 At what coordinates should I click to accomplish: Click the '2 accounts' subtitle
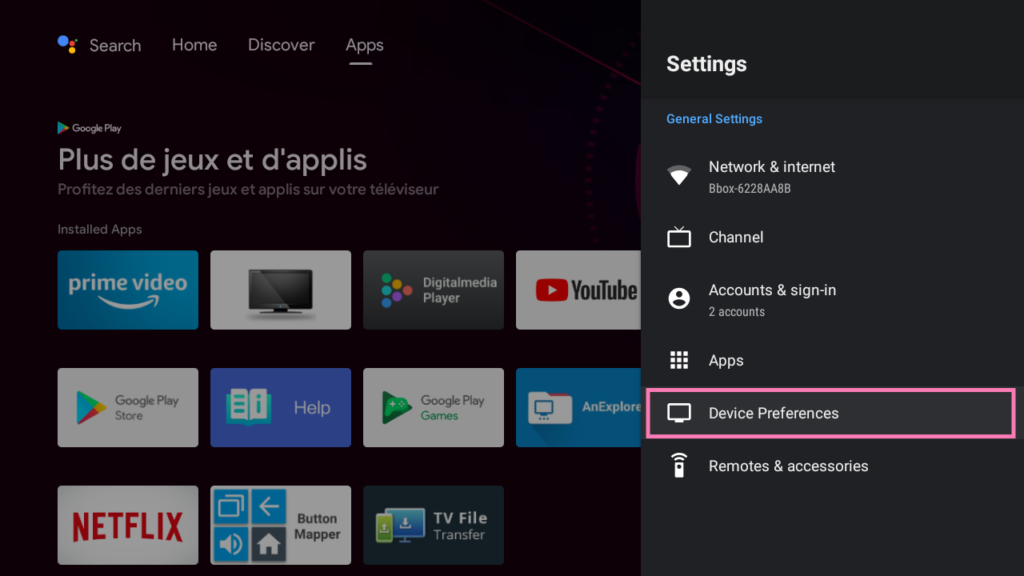pos(737,312)
